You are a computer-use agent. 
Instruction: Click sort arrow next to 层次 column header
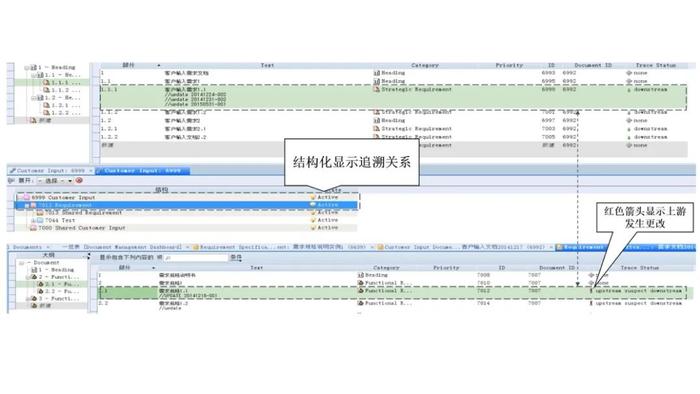(158, 66)
